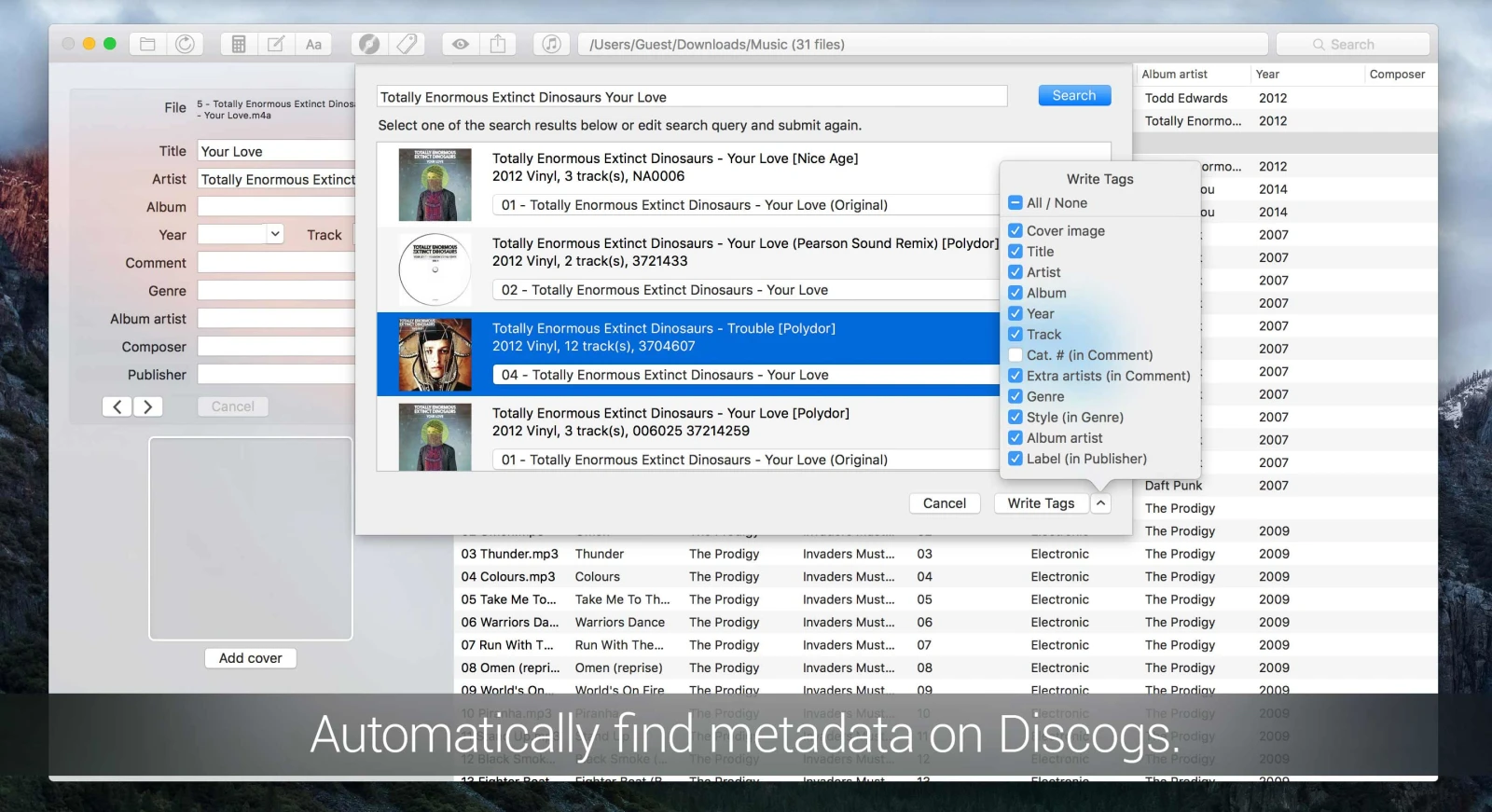Click the edit pencil toolbar icon
The image size is (1492, 812).
(276, 44)
